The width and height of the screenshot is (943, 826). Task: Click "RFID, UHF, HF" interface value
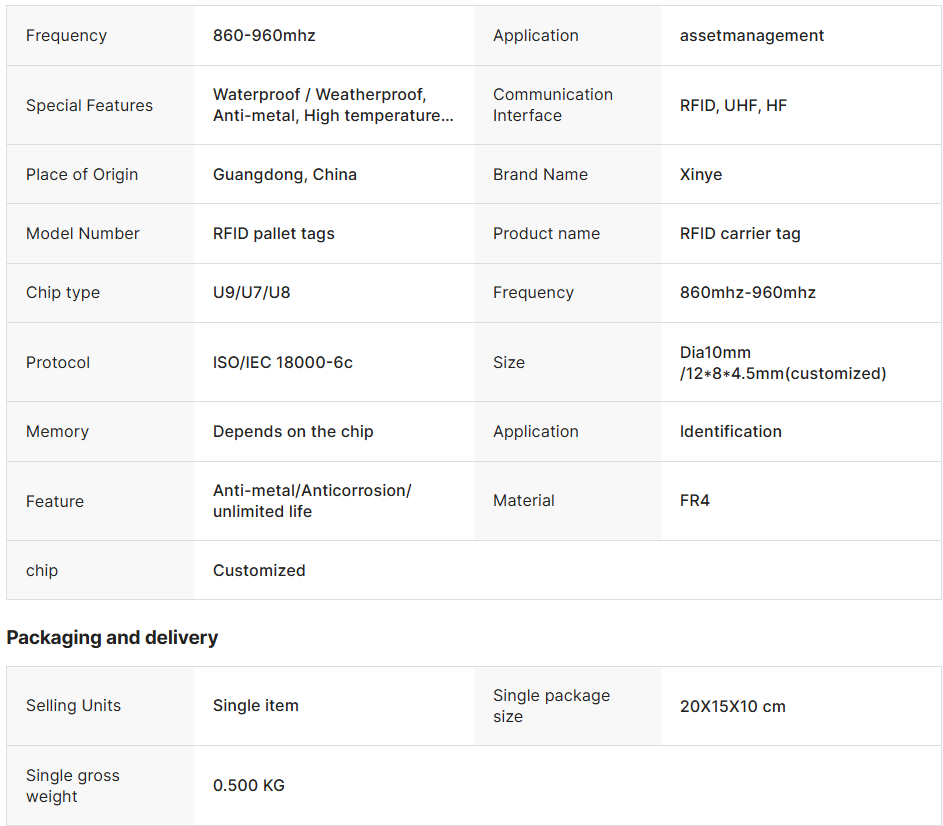pyautogui.click(x=733, y=105)
